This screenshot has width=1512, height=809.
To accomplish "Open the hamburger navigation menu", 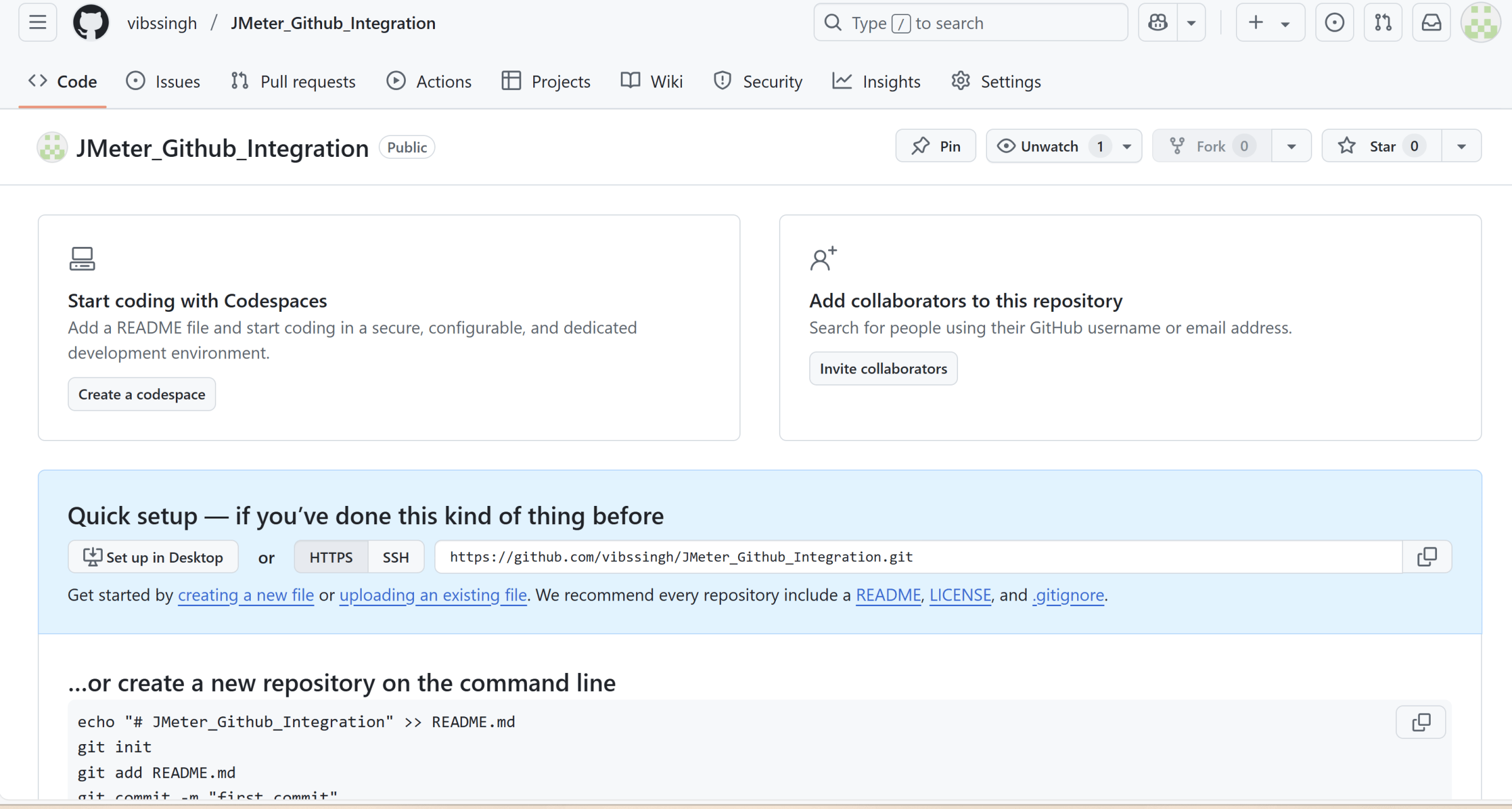I will coord(38,23).
